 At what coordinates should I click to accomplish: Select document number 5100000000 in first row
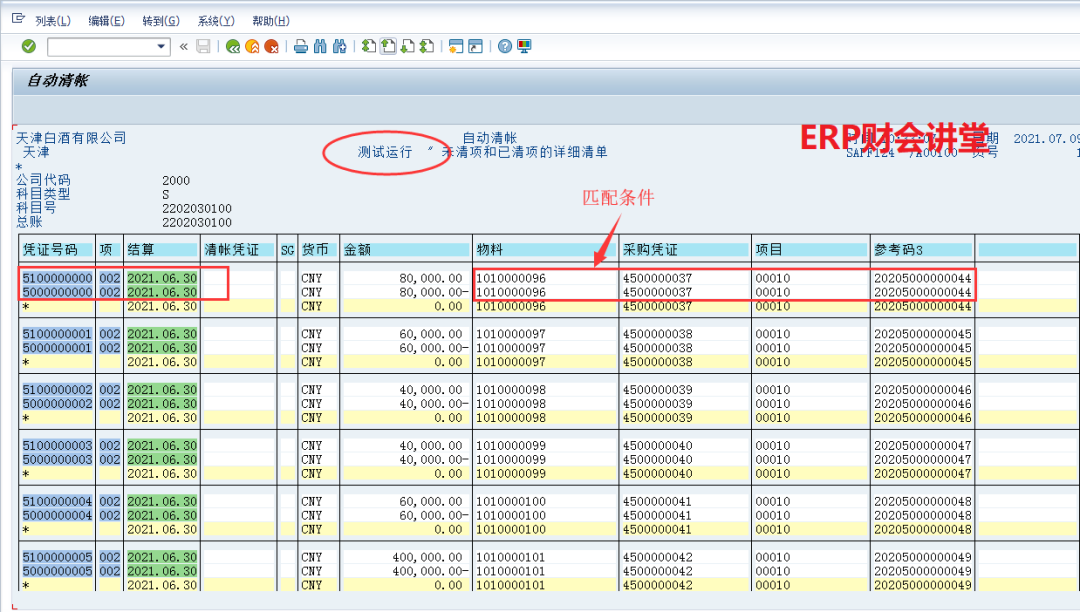[x=57, y=278]
